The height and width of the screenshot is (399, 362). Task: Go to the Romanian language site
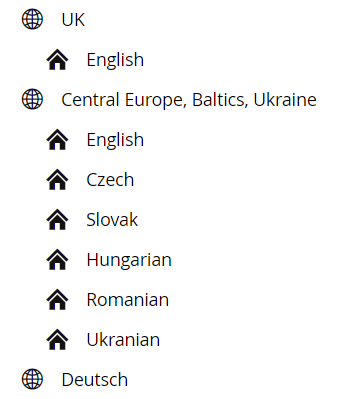point(128,300)
